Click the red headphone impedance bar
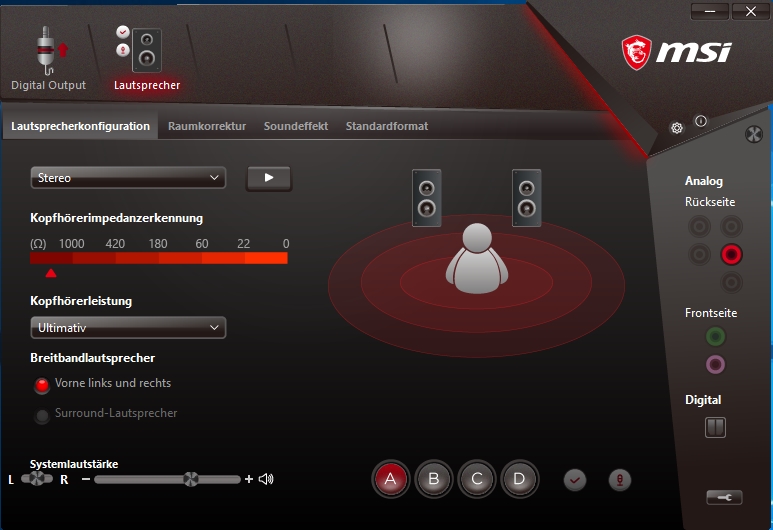Viewport: 773px width, 530px height. click(x=159, y=258)
